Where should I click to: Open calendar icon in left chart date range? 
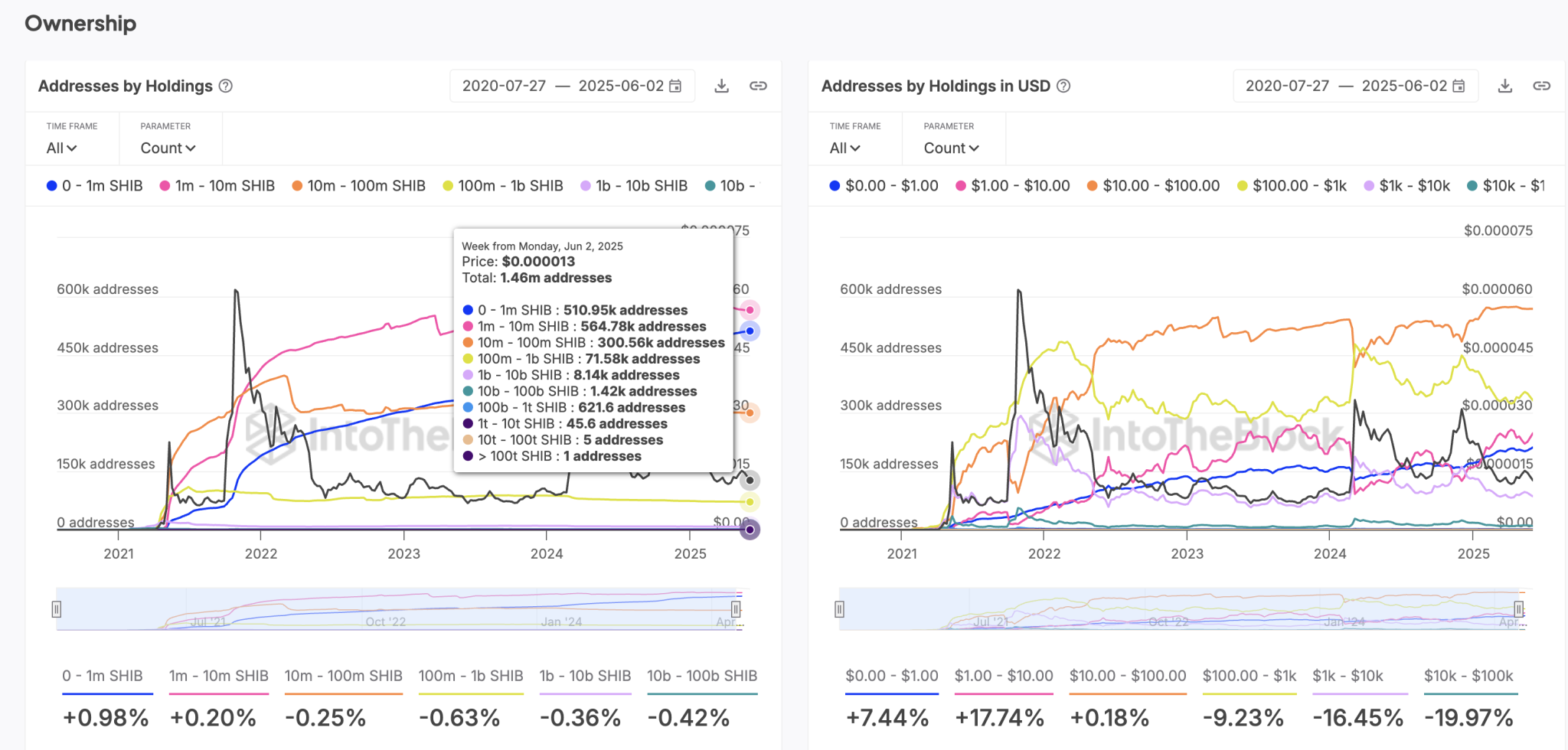(x=675, y=86)
